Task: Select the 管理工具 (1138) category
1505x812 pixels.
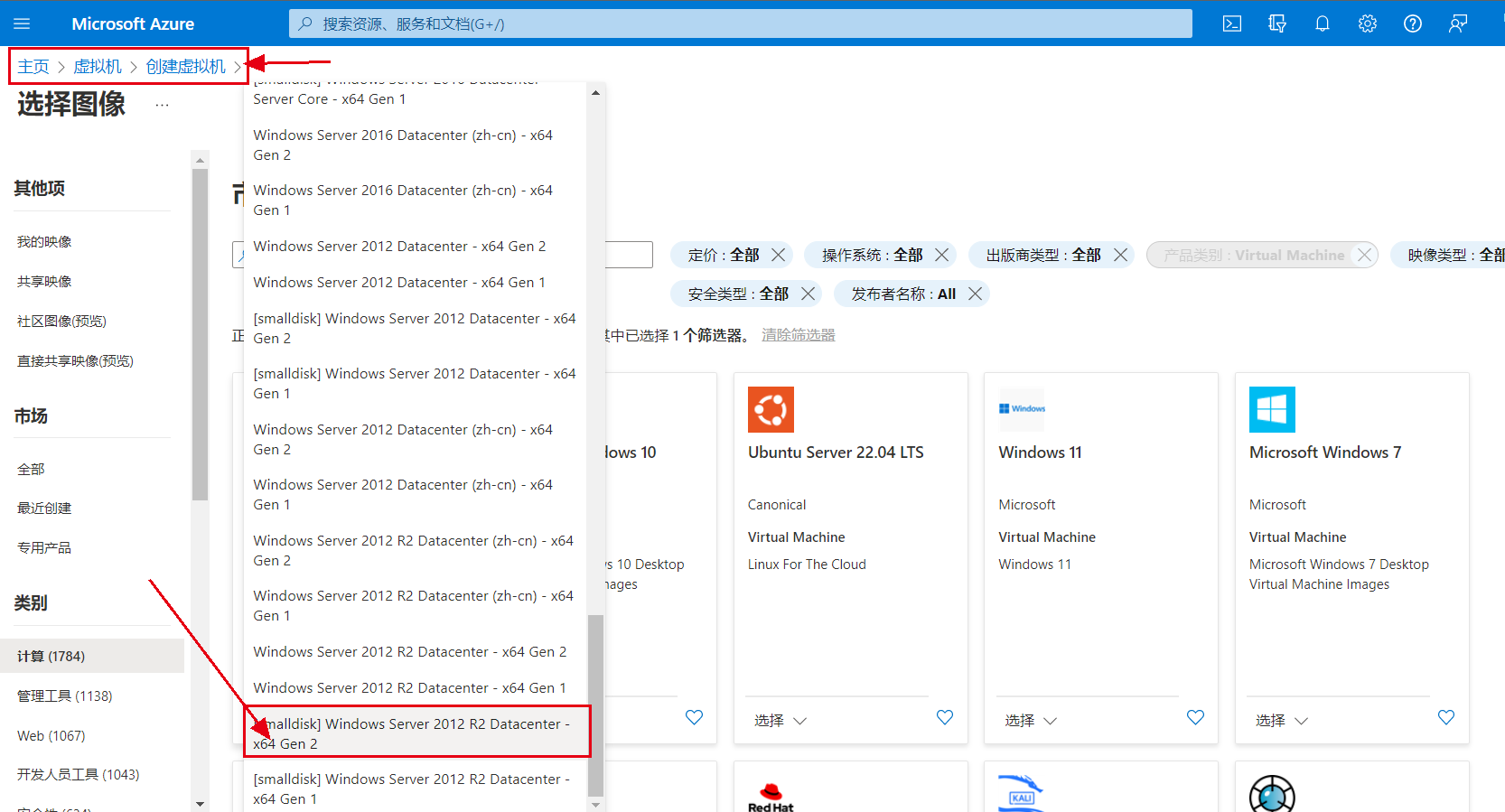Action: 65,695
